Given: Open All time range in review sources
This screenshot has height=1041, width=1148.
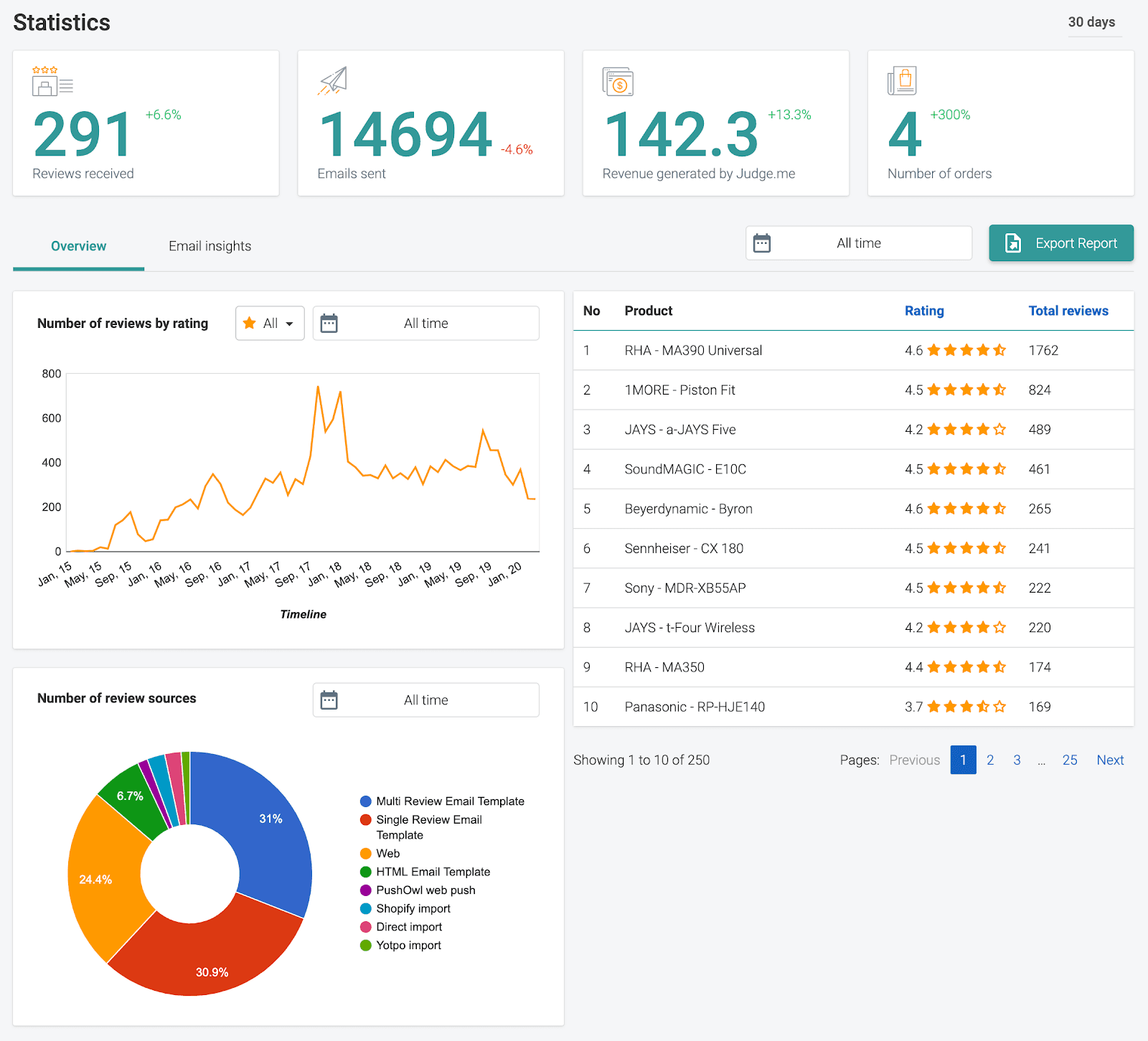Looking at the screenshot, I should pyautogui.click(x=425, y=700).
